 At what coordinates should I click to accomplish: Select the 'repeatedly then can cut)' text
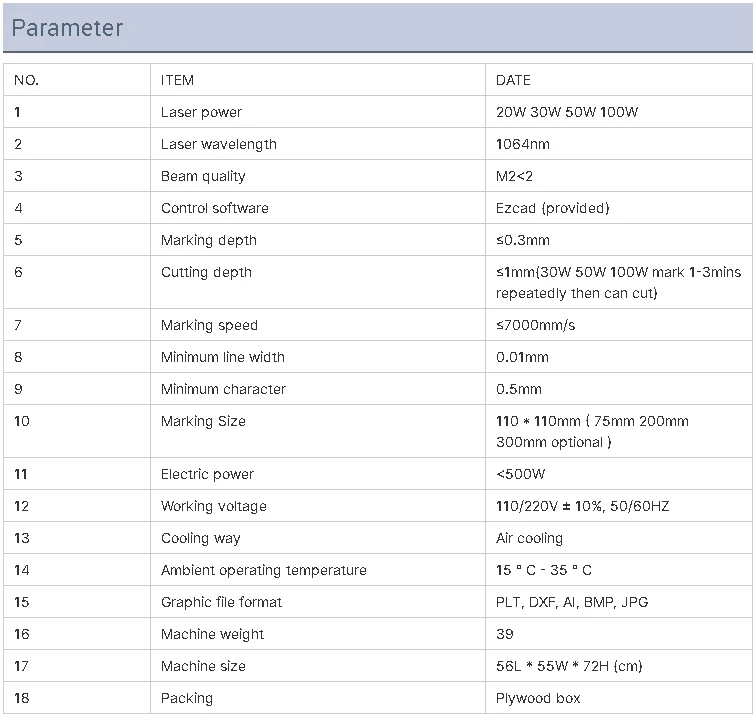tap(576, 294)
